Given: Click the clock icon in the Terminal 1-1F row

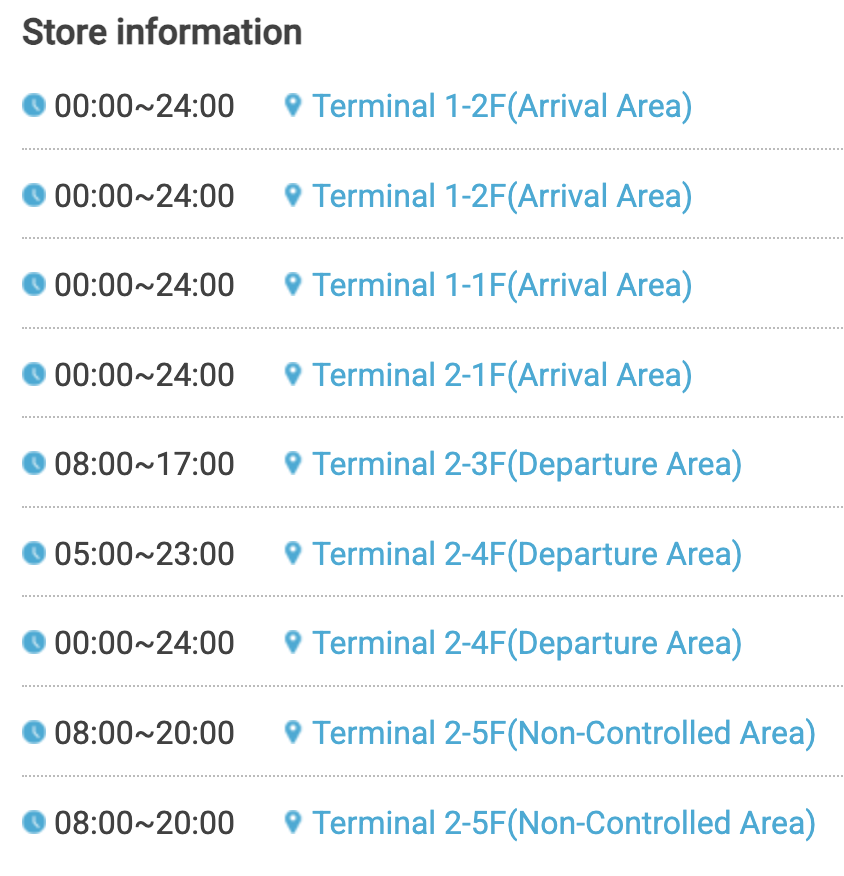Looking at the screenshot, I should tap(34, 285).
